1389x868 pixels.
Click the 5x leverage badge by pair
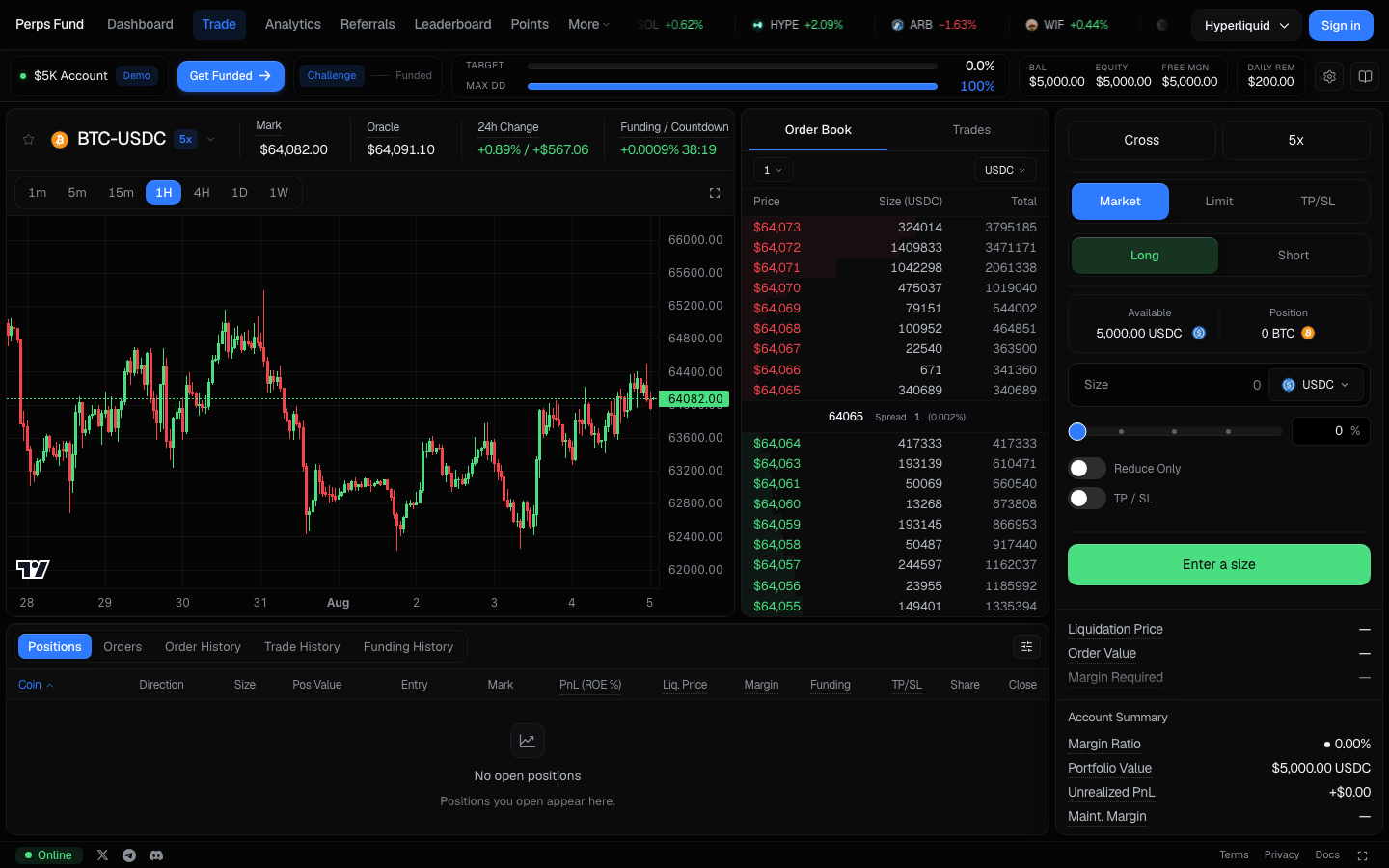pos(186,140)
